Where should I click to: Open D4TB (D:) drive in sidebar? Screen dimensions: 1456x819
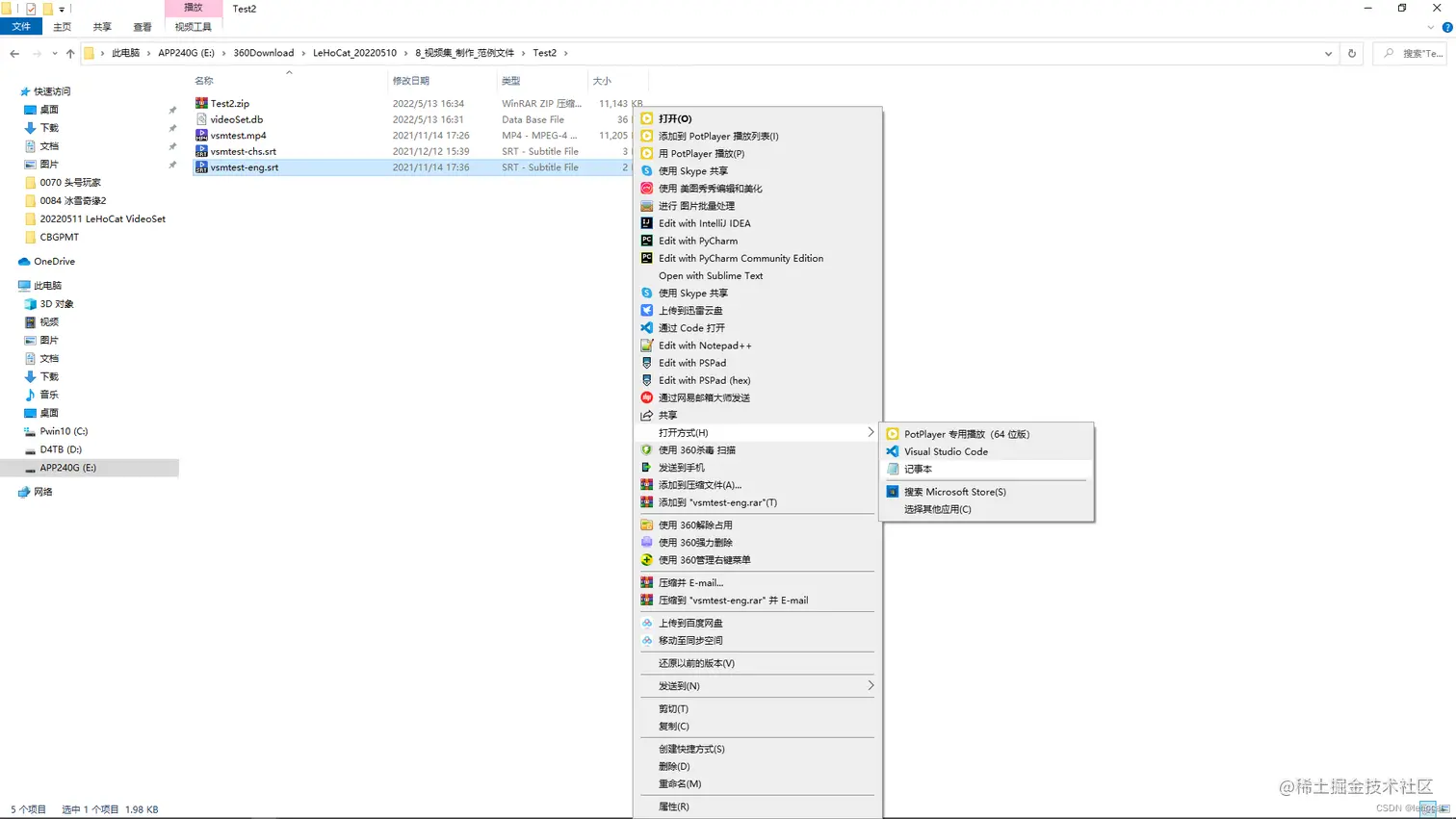click(61, 449)
